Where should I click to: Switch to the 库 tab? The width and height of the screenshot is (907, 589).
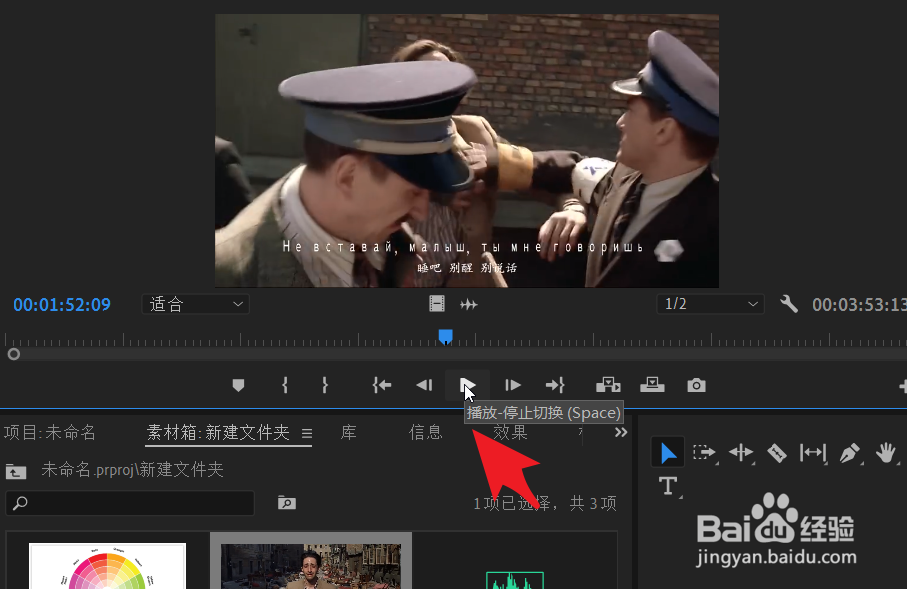(348, 433)
